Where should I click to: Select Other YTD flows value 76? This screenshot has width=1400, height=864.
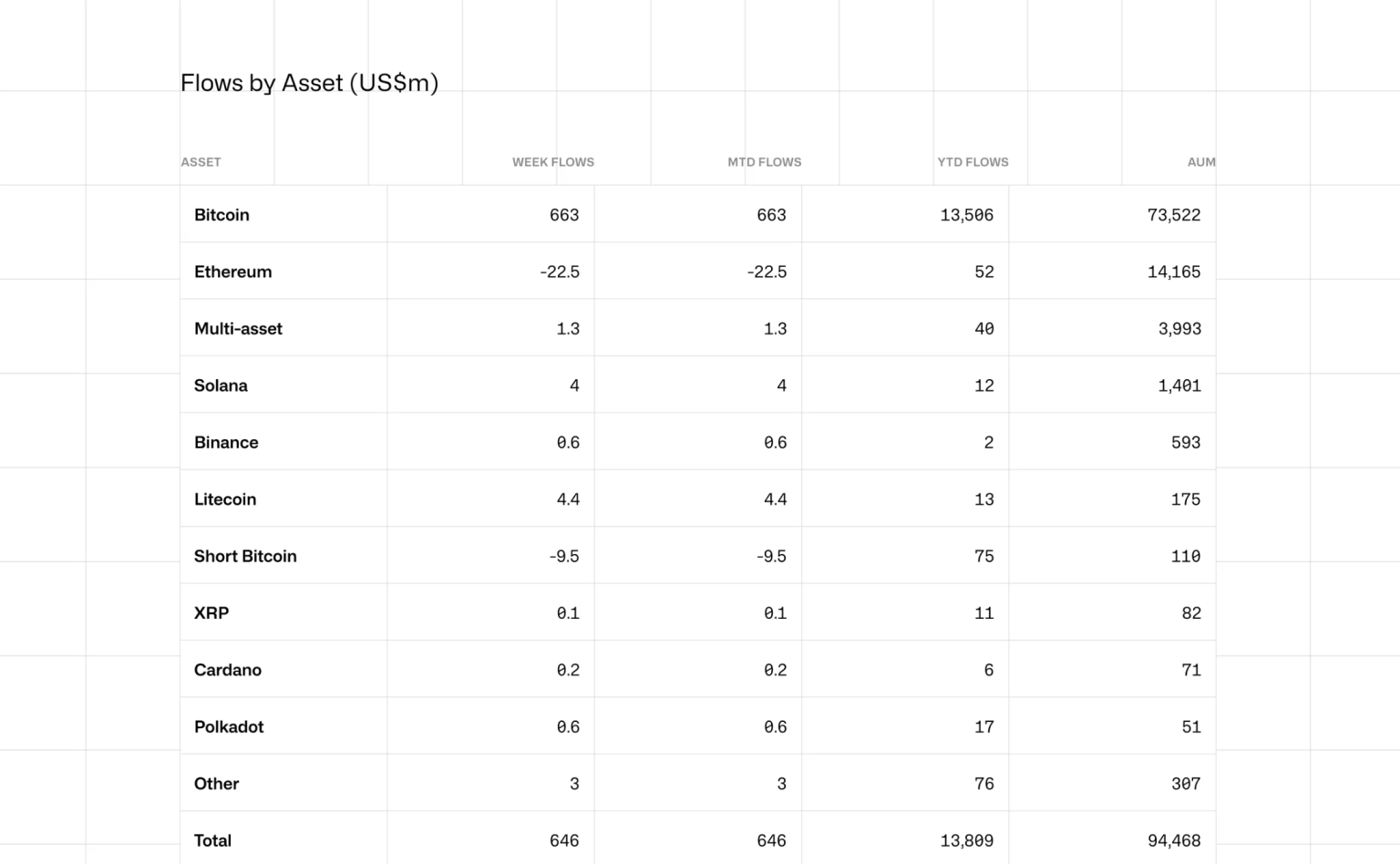tap(984, 784)
